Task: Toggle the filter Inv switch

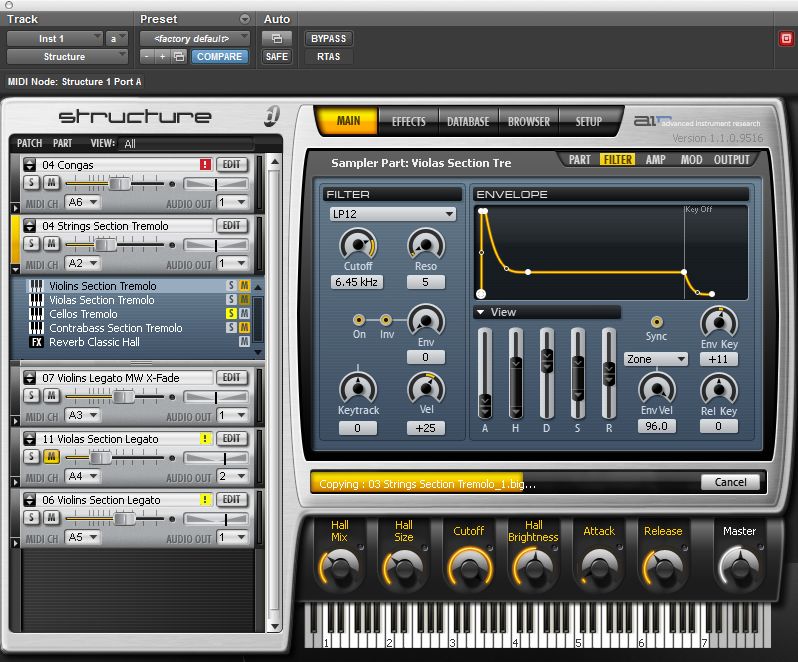Action: 386,320
